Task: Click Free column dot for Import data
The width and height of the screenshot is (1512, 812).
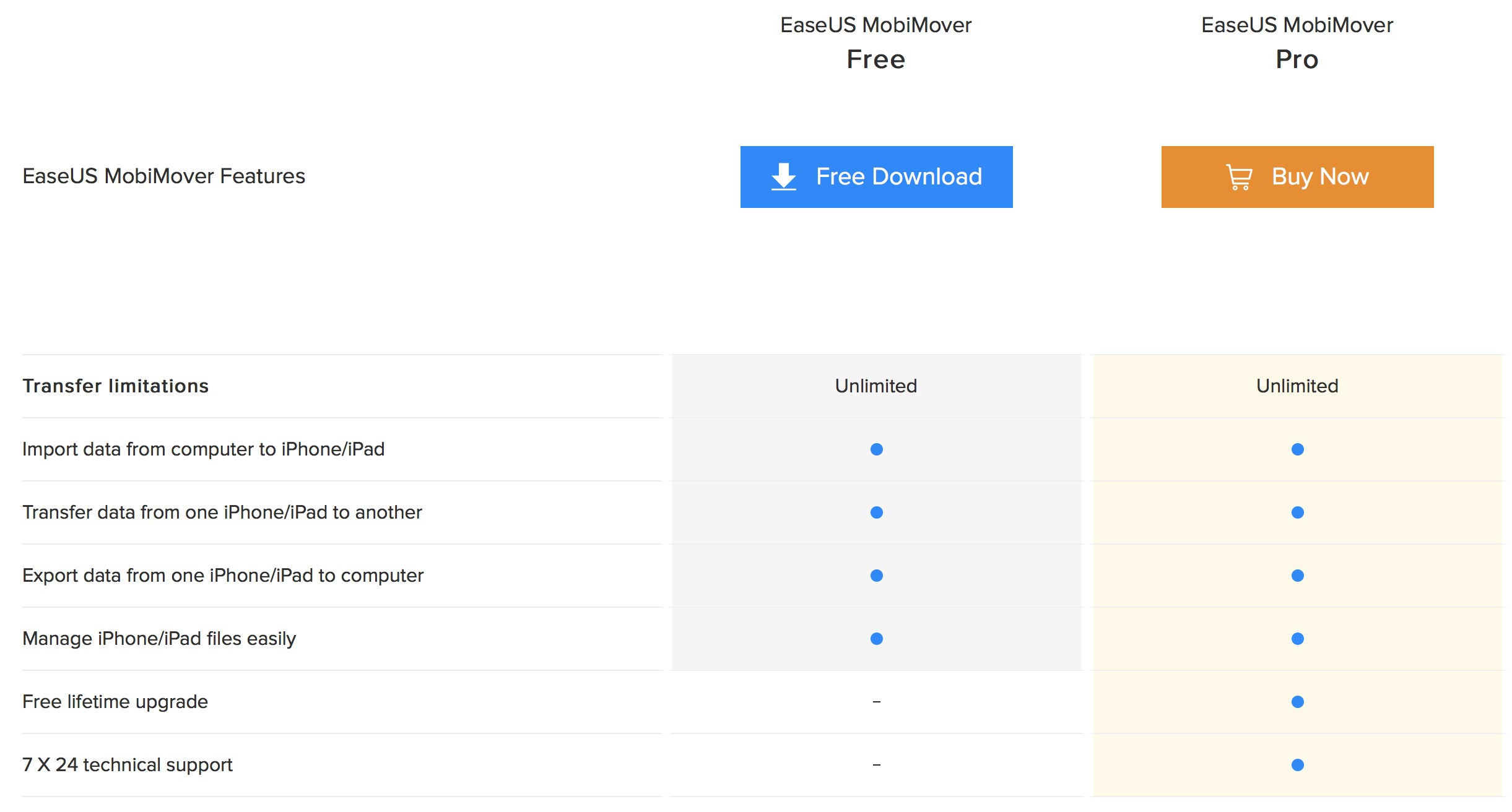Action: tap(876, 449)
